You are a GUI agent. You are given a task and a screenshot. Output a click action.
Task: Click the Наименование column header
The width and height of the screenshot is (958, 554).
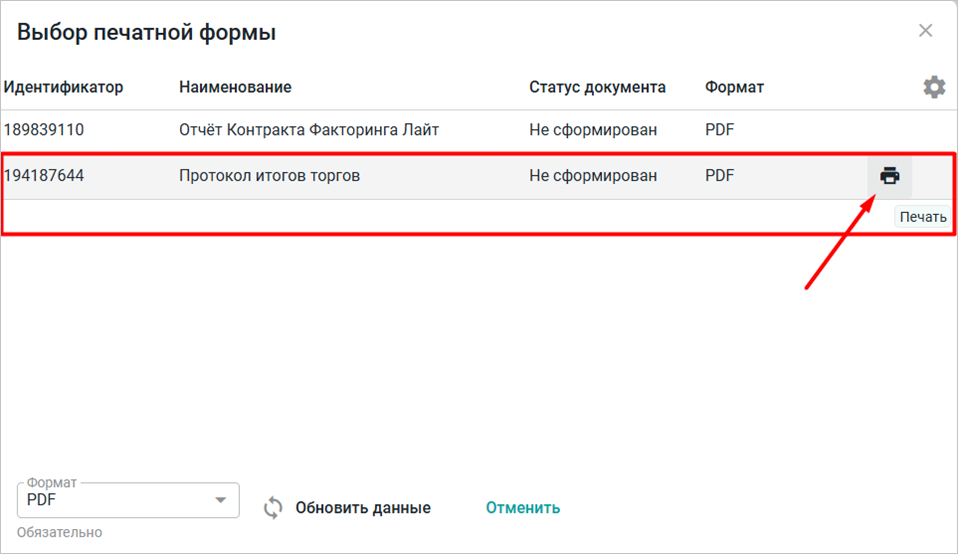[235, 87]
